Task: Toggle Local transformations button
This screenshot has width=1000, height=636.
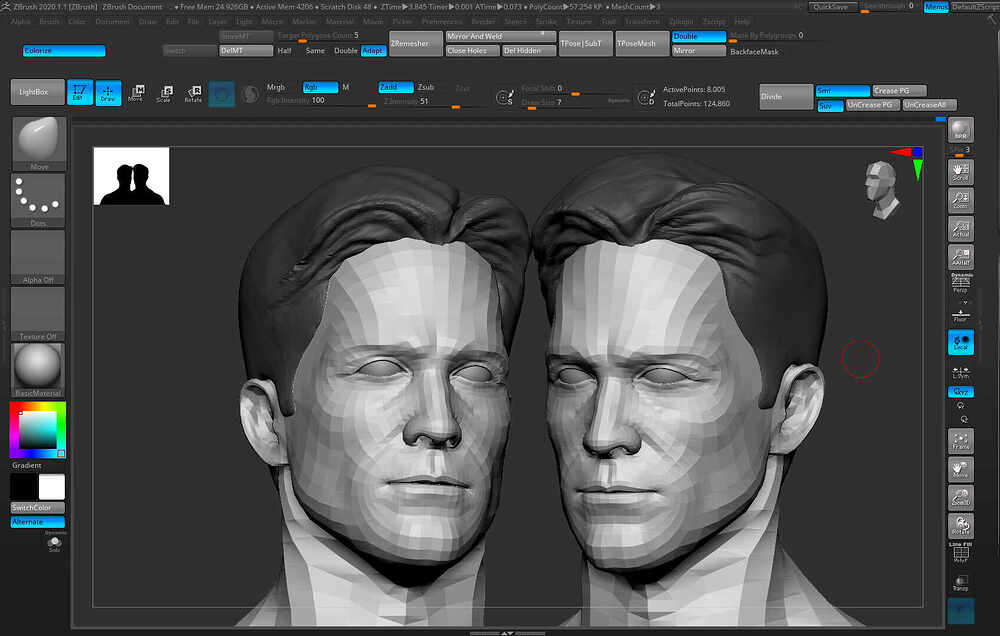Action: (960, 343)
